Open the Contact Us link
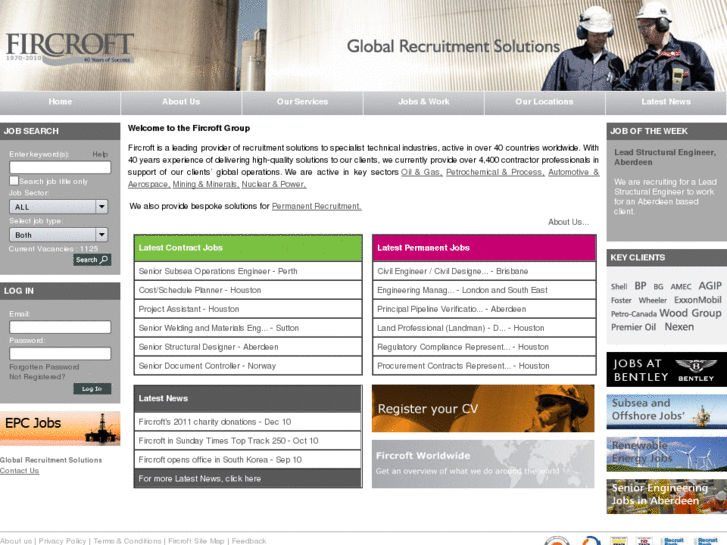The width and height of the screenshot is (727, 545). (19, 471)
